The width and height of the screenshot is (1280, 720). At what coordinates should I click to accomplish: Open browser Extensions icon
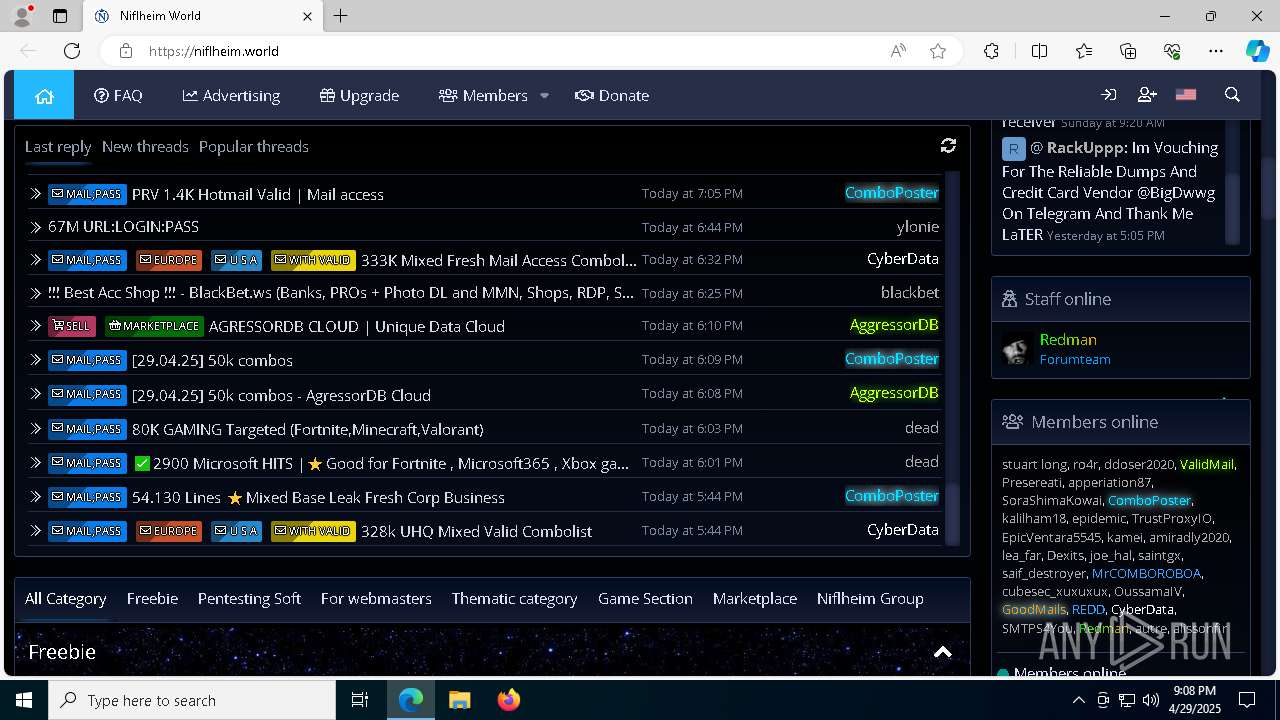(991, 51)
